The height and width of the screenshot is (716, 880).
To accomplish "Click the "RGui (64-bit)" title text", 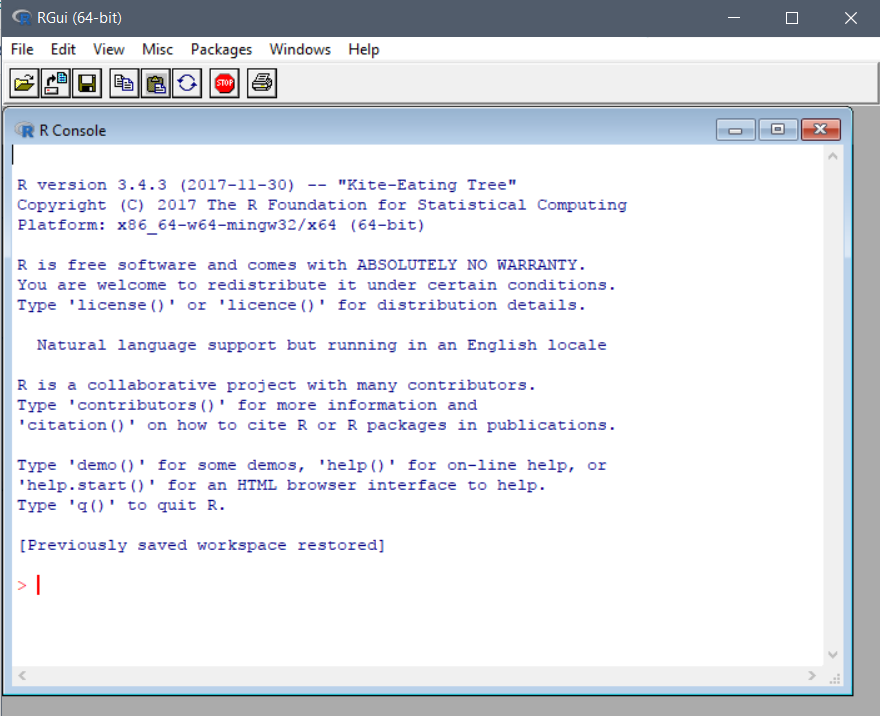I will tap(79, 18).
